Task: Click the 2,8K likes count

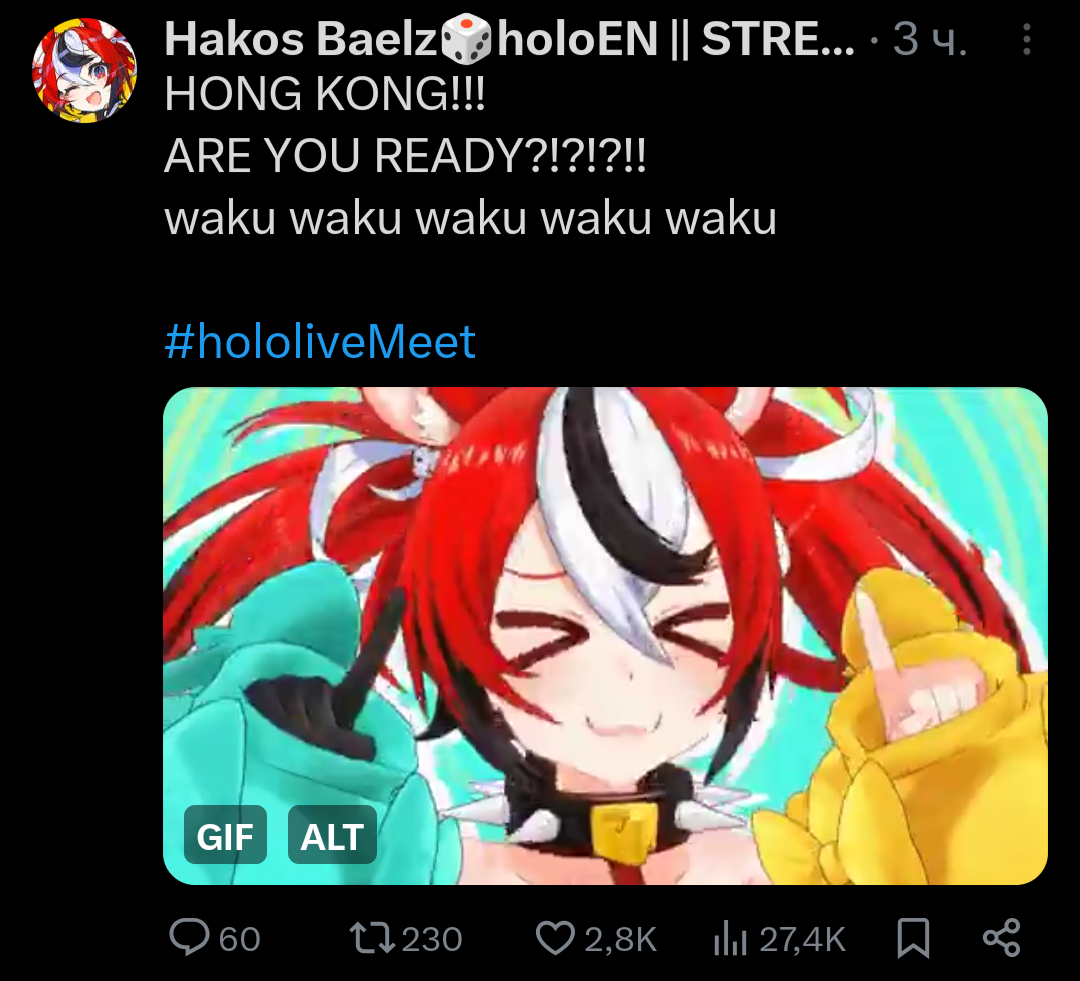Action: [x=621, y=939]
